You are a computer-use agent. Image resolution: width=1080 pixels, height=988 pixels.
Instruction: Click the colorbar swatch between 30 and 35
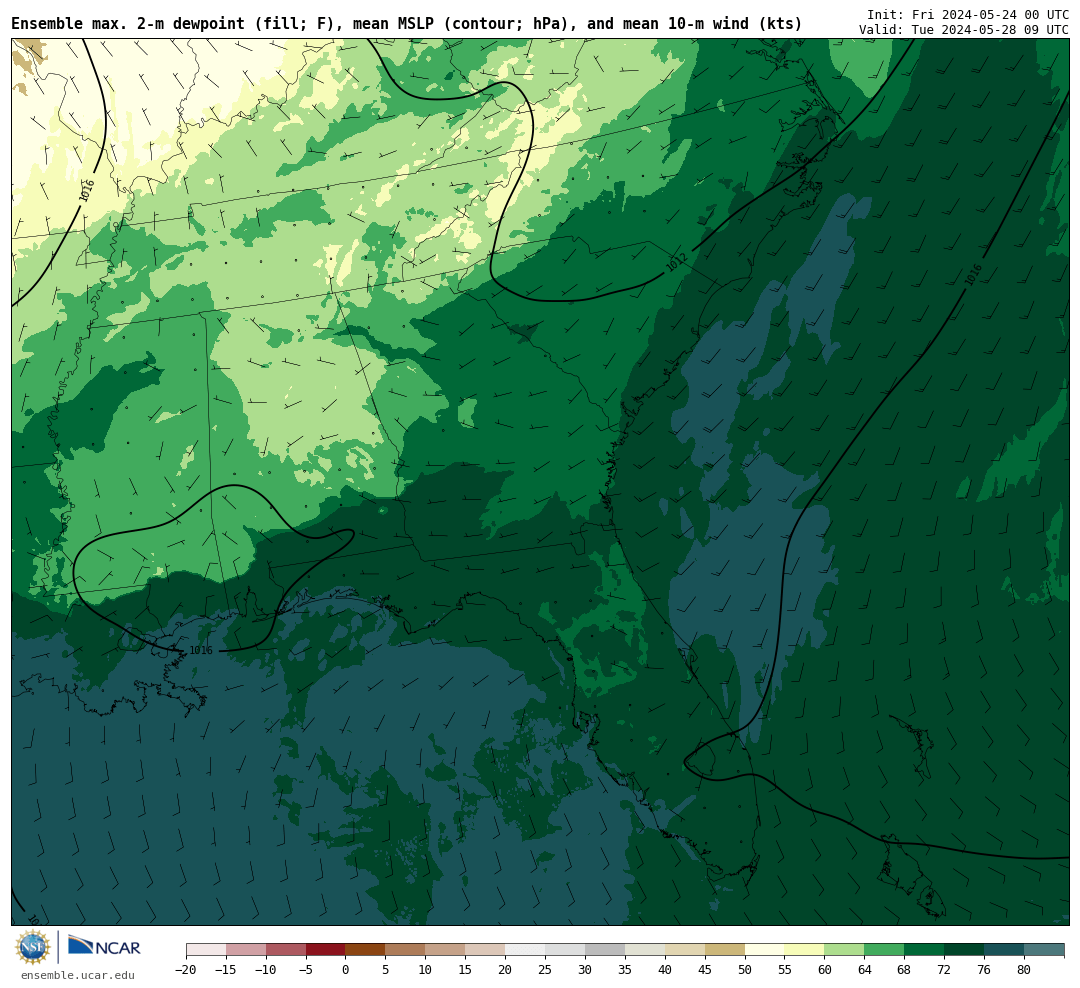click(x=605, y=950)
